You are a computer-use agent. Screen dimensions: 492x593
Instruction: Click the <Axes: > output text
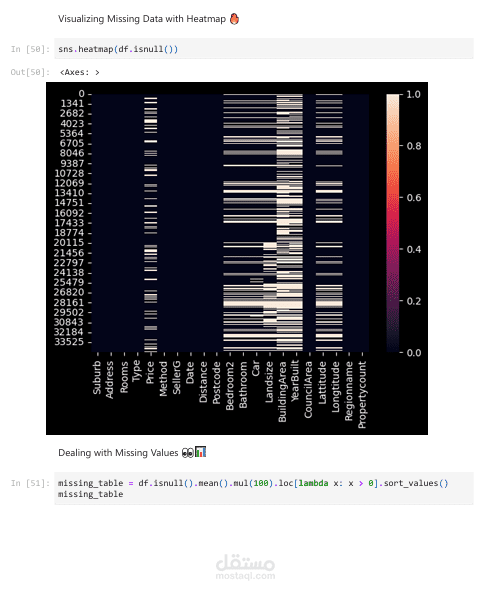pyautogui.click(x=80, y=72)
